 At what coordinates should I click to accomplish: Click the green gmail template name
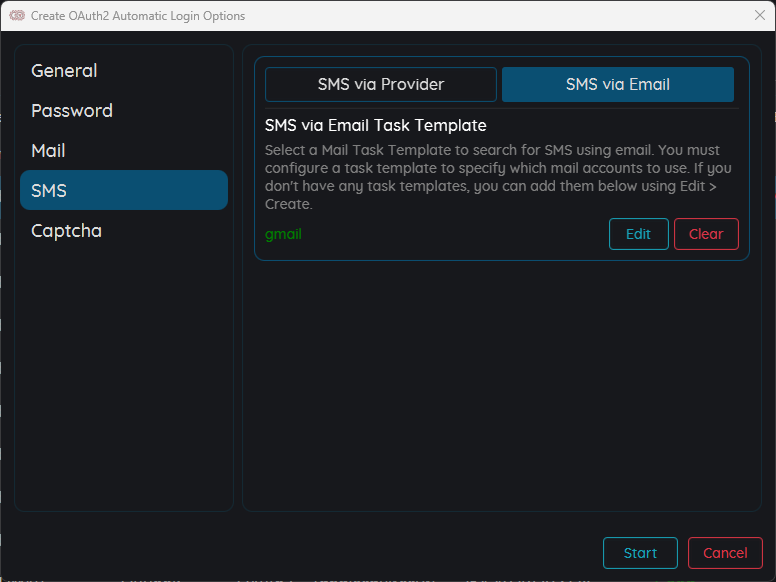[x=283, y=234]
